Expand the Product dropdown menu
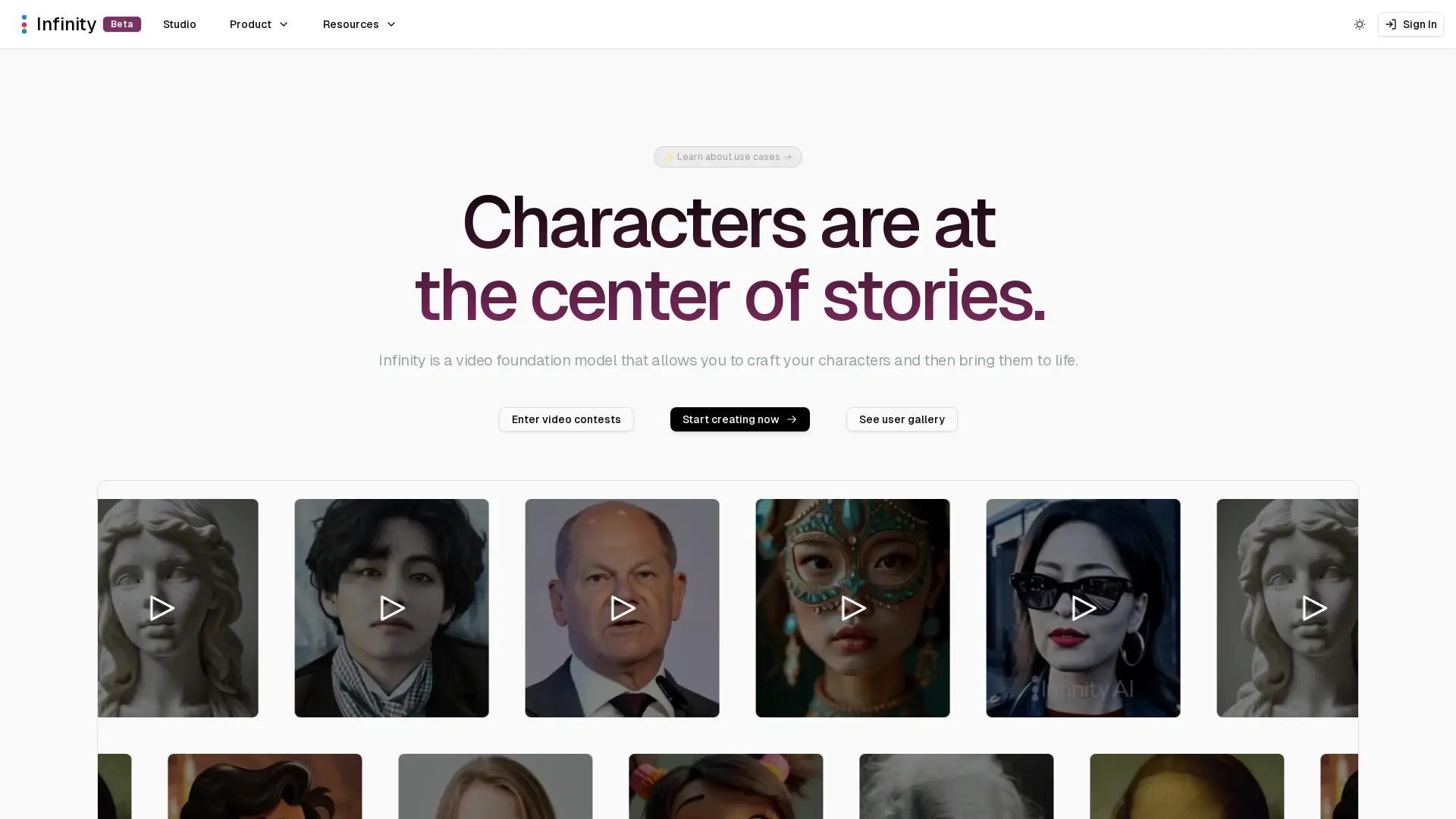Screen dimensions: 1456x819 259,24
